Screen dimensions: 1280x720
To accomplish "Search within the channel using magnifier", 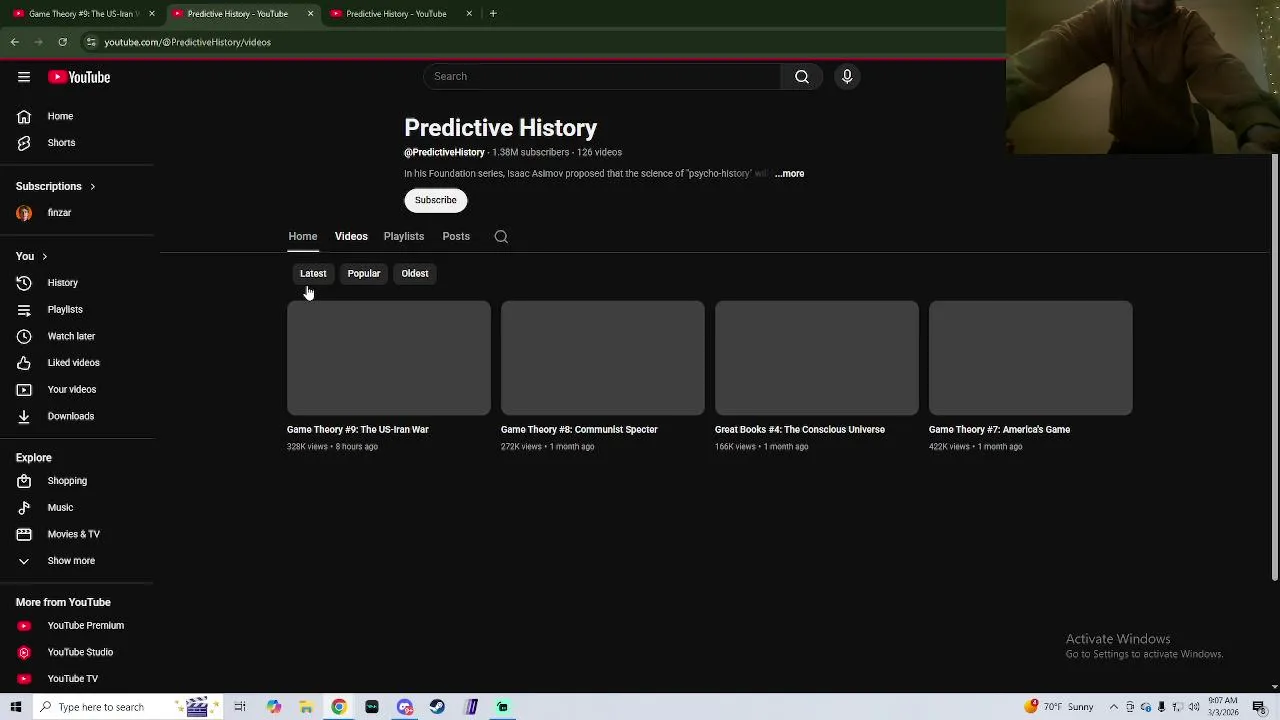I will [501, 237].
